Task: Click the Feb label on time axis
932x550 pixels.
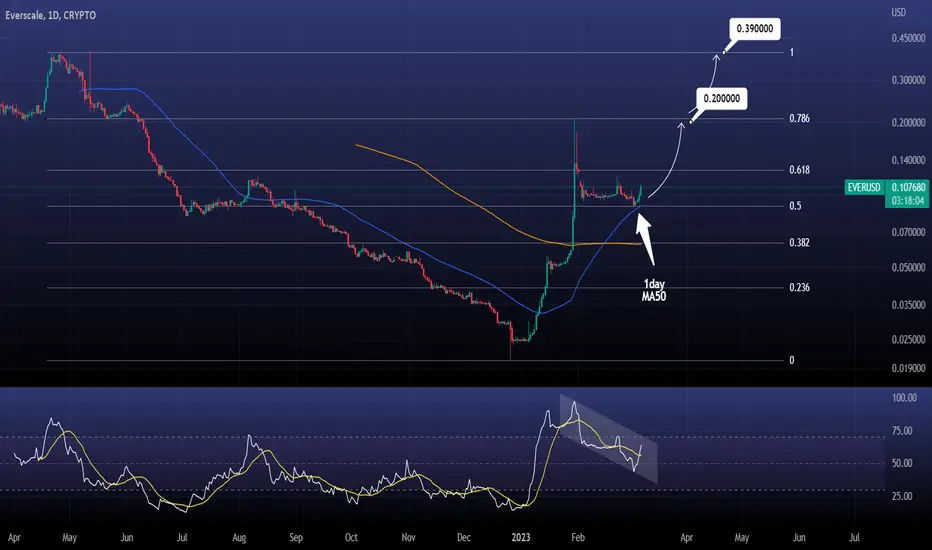Action: point(578,538)
